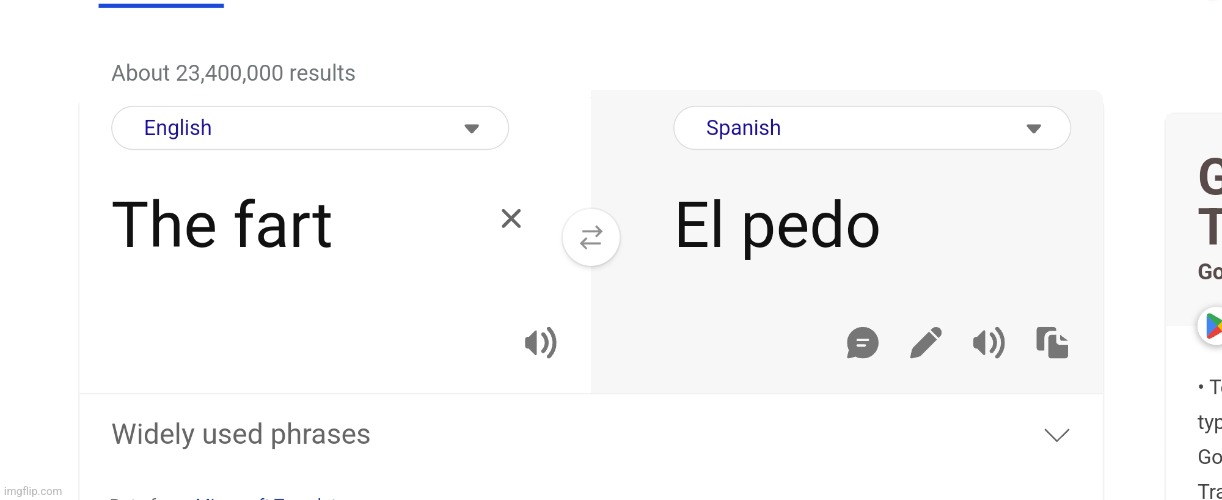Open the English source language dropdown
This screenshot has width=1222, height=500.
point(310,128)
